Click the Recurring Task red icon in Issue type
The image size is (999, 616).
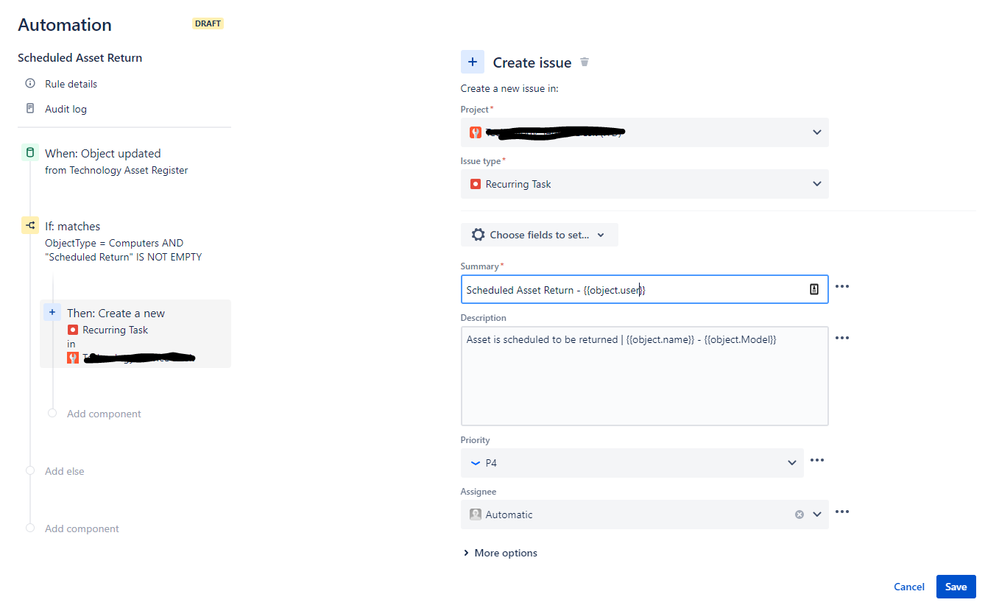pos(475,184)
